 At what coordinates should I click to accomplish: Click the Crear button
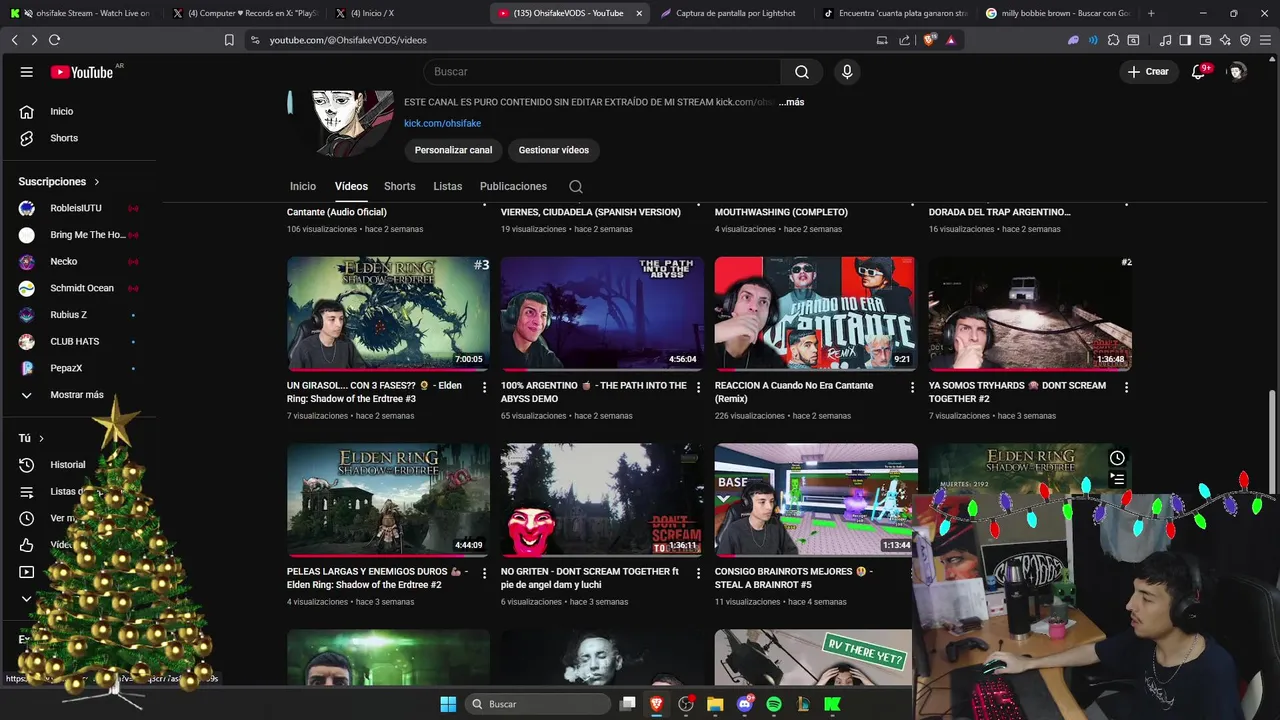coord(1148,72)
